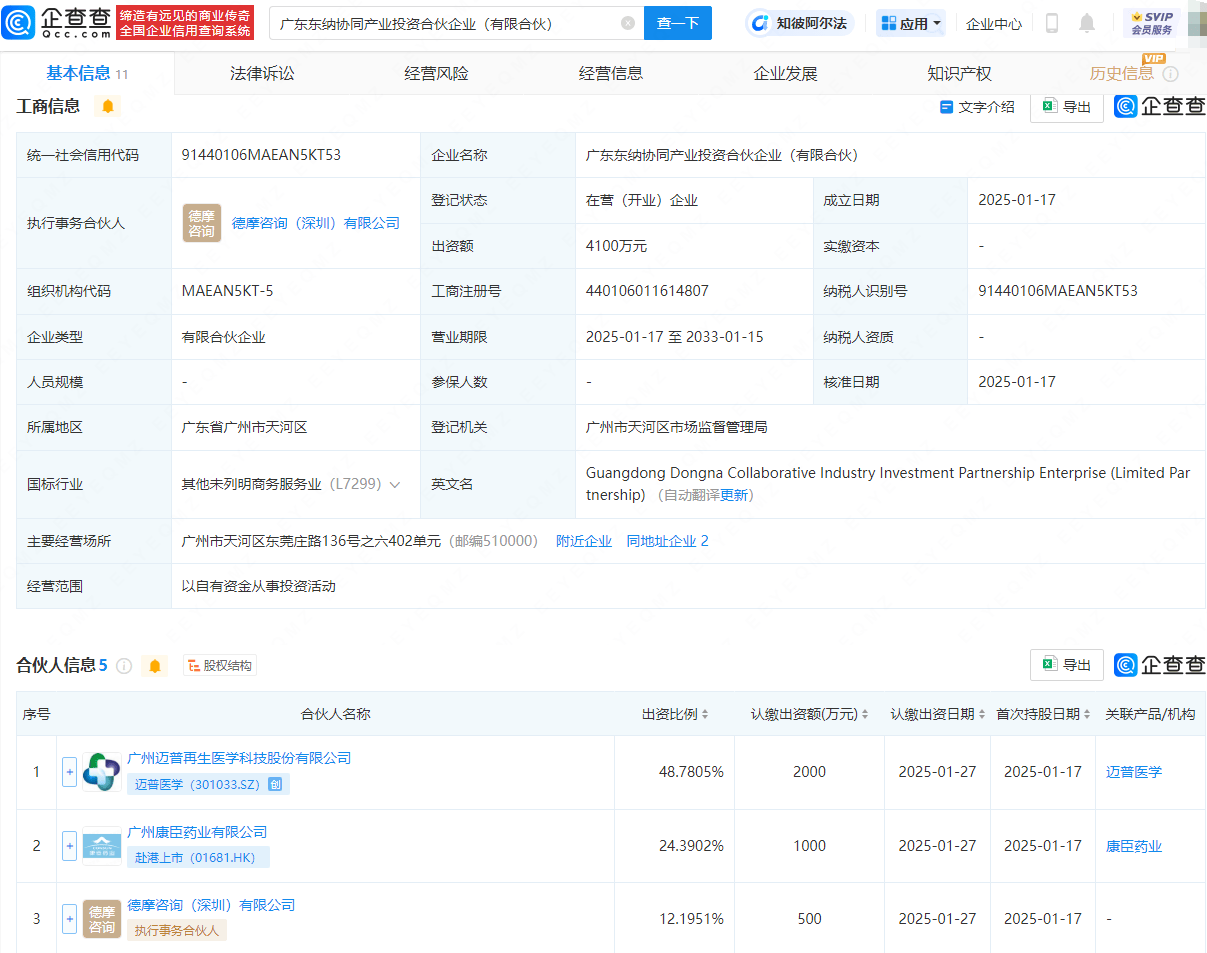Open 德摩咨询（深圳）有限公司 in 执行事务合伙人 row

point(316,223)
